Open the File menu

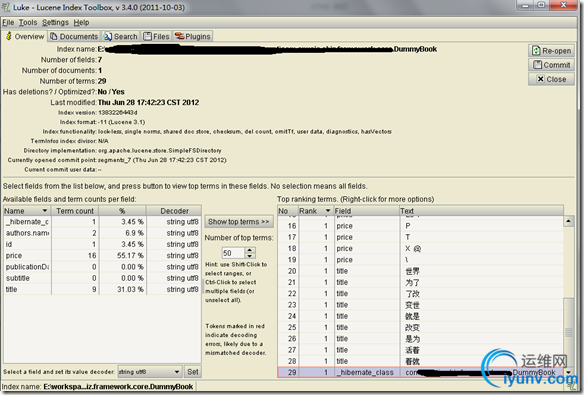pyautogui.click(x=8, y=22)
